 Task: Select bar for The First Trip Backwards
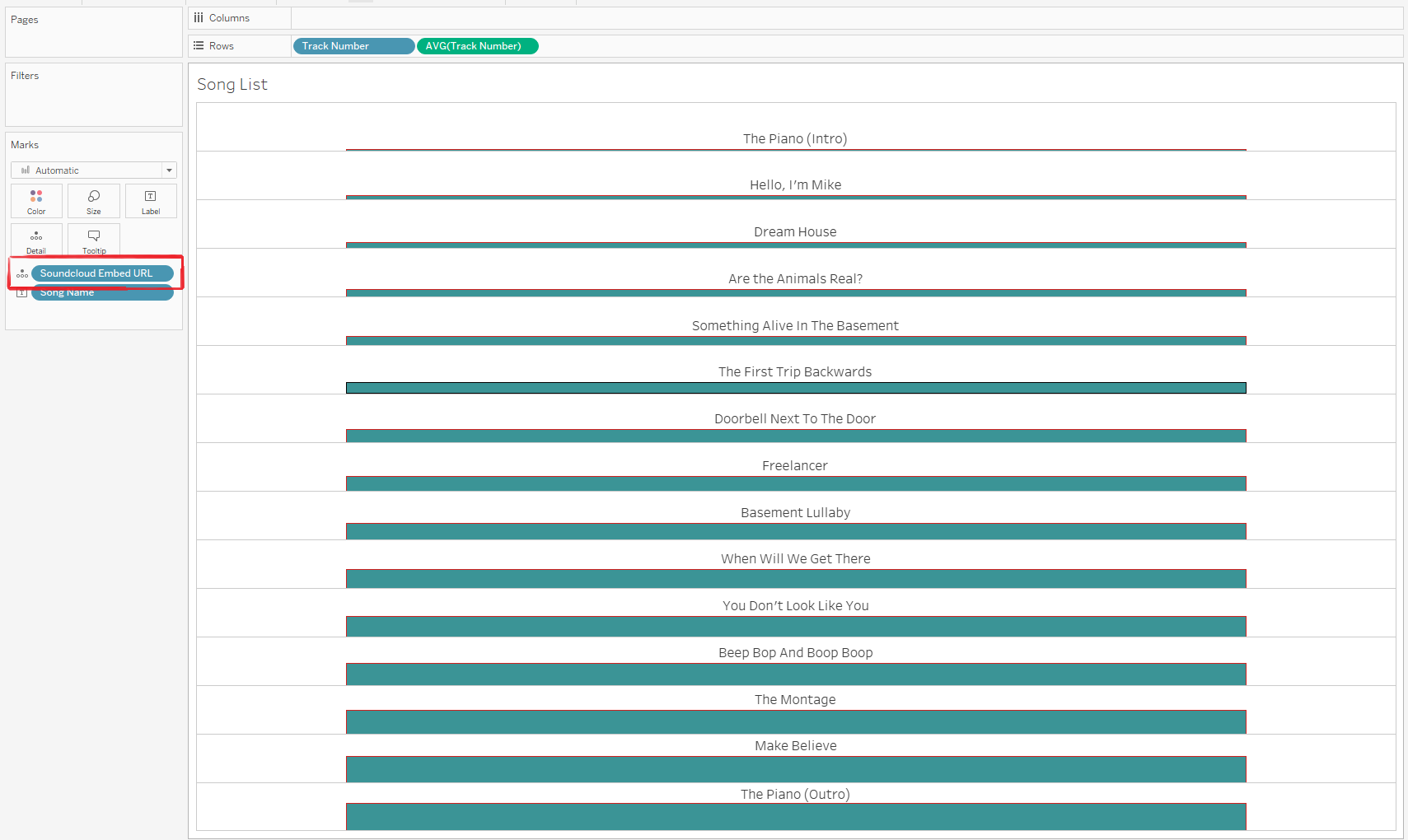tap(796, 388)
